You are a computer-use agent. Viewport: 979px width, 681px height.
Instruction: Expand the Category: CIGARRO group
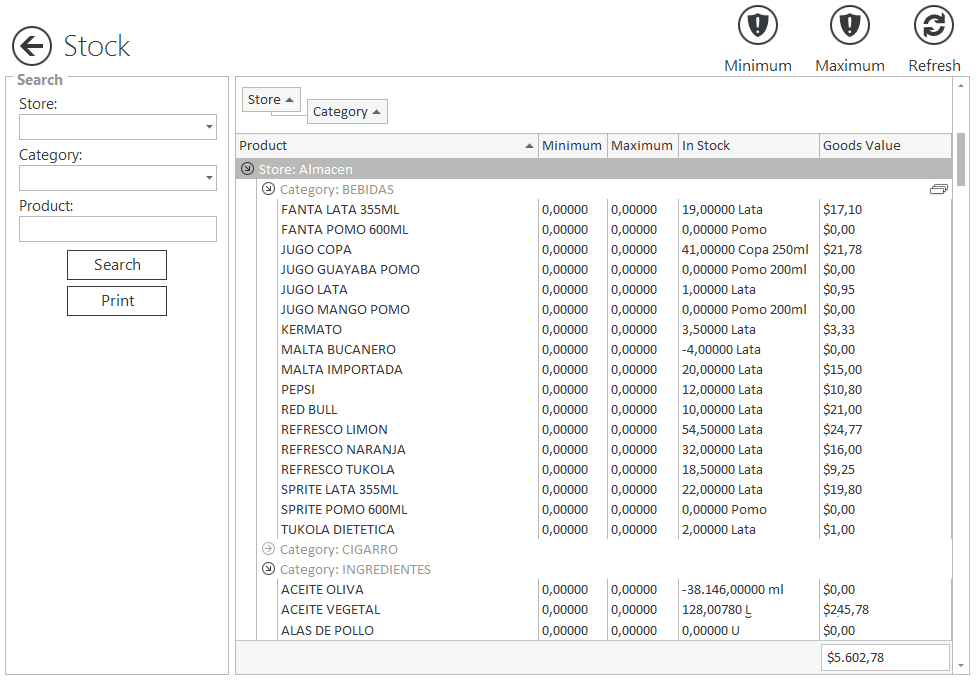(x=268, y=549)
